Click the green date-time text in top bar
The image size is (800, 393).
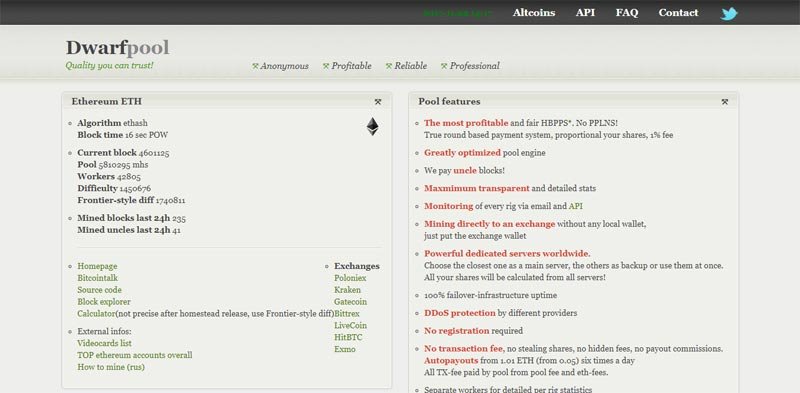pos(458,13)
